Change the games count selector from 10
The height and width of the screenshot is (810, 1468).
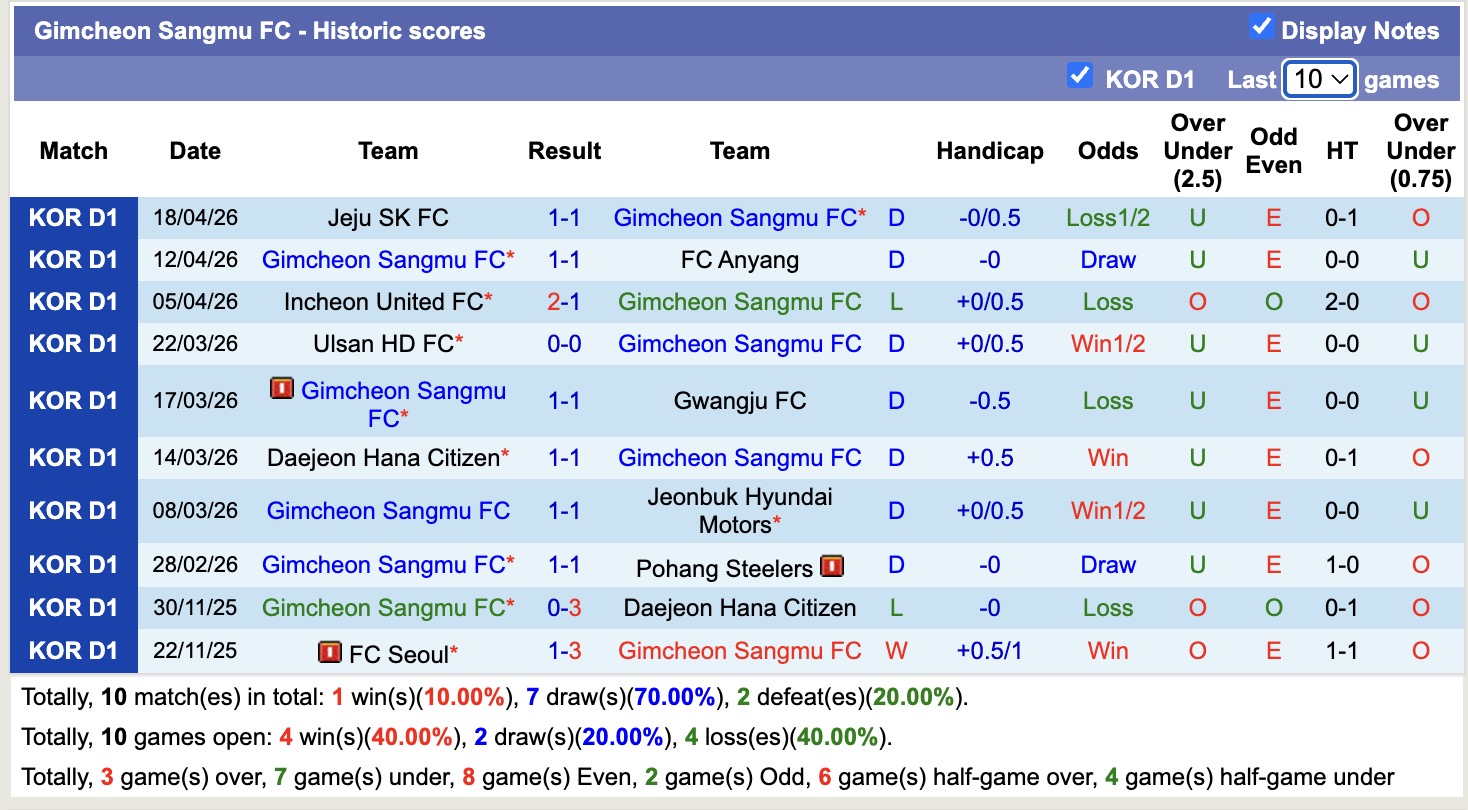[1320, 78]
